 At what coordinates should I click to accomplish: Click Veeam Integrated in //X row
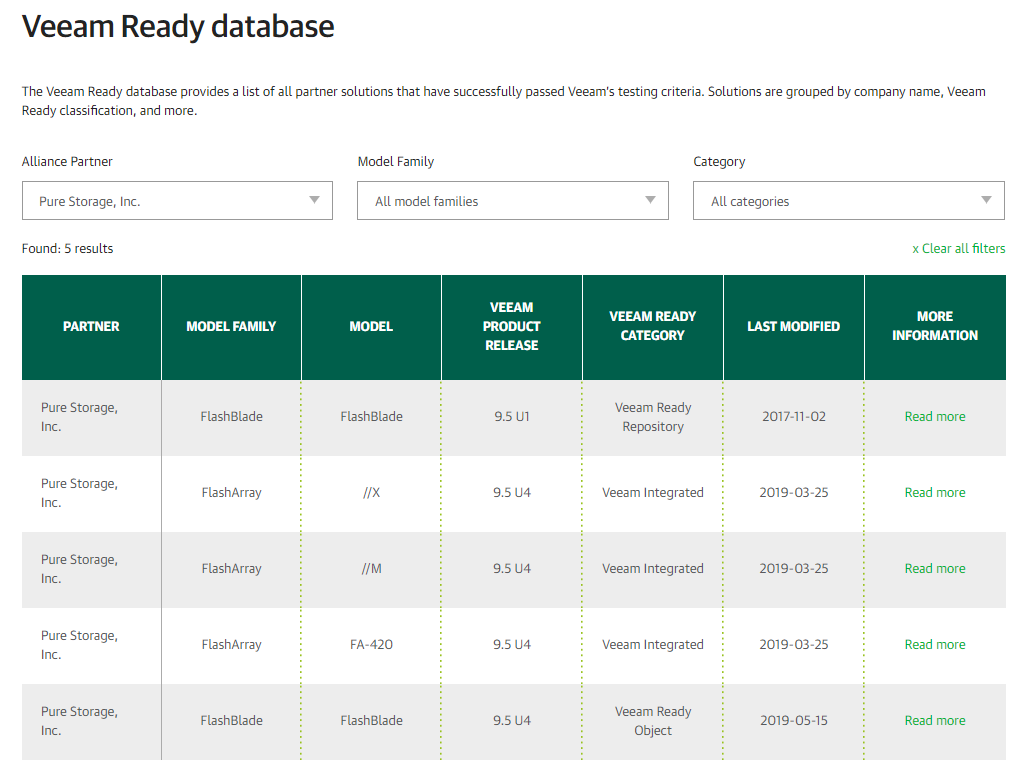pyautogui.click(x=653, y=492)
